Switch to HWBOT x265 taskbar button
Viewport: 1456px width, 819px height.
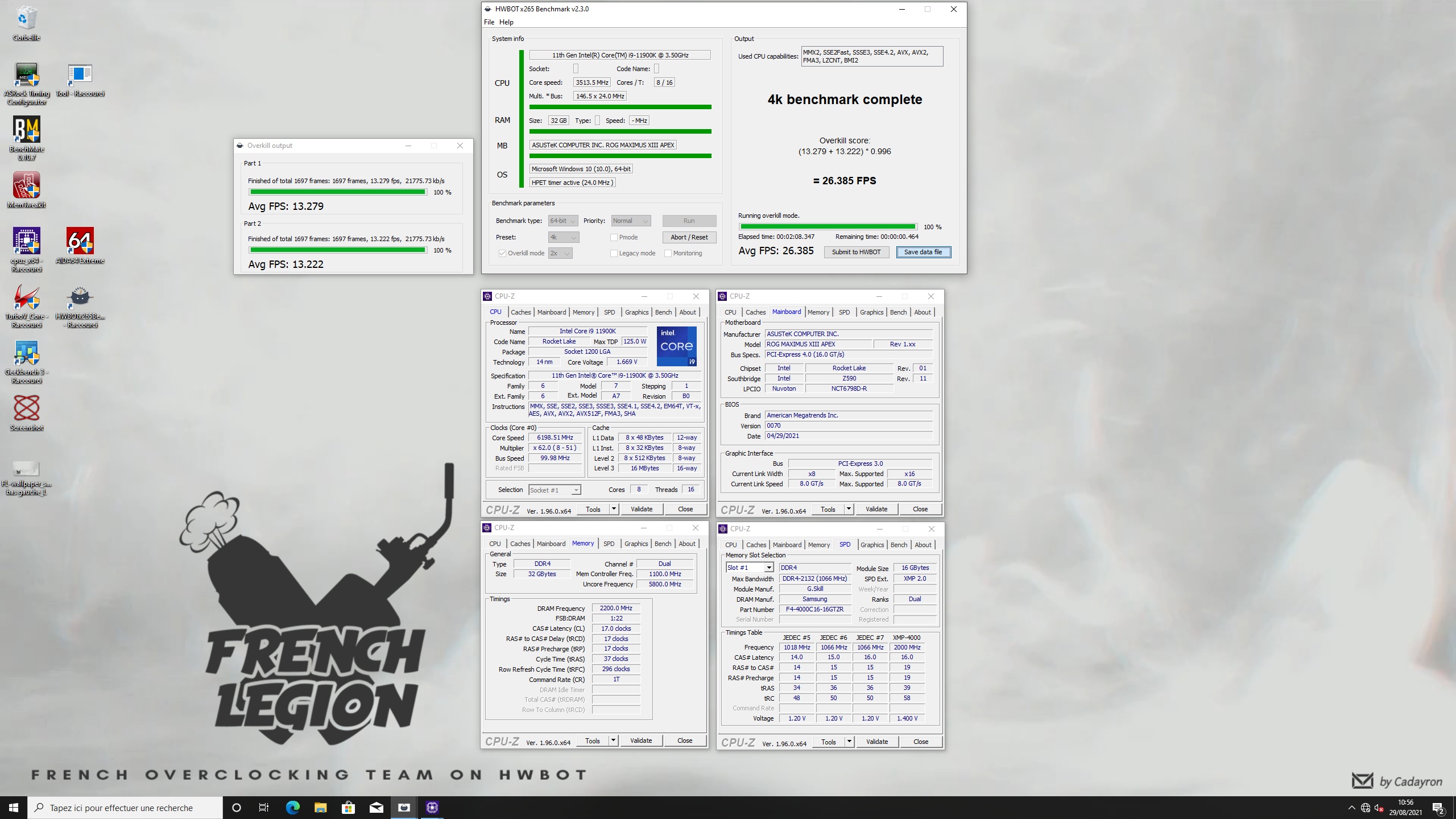pos(404,808)
